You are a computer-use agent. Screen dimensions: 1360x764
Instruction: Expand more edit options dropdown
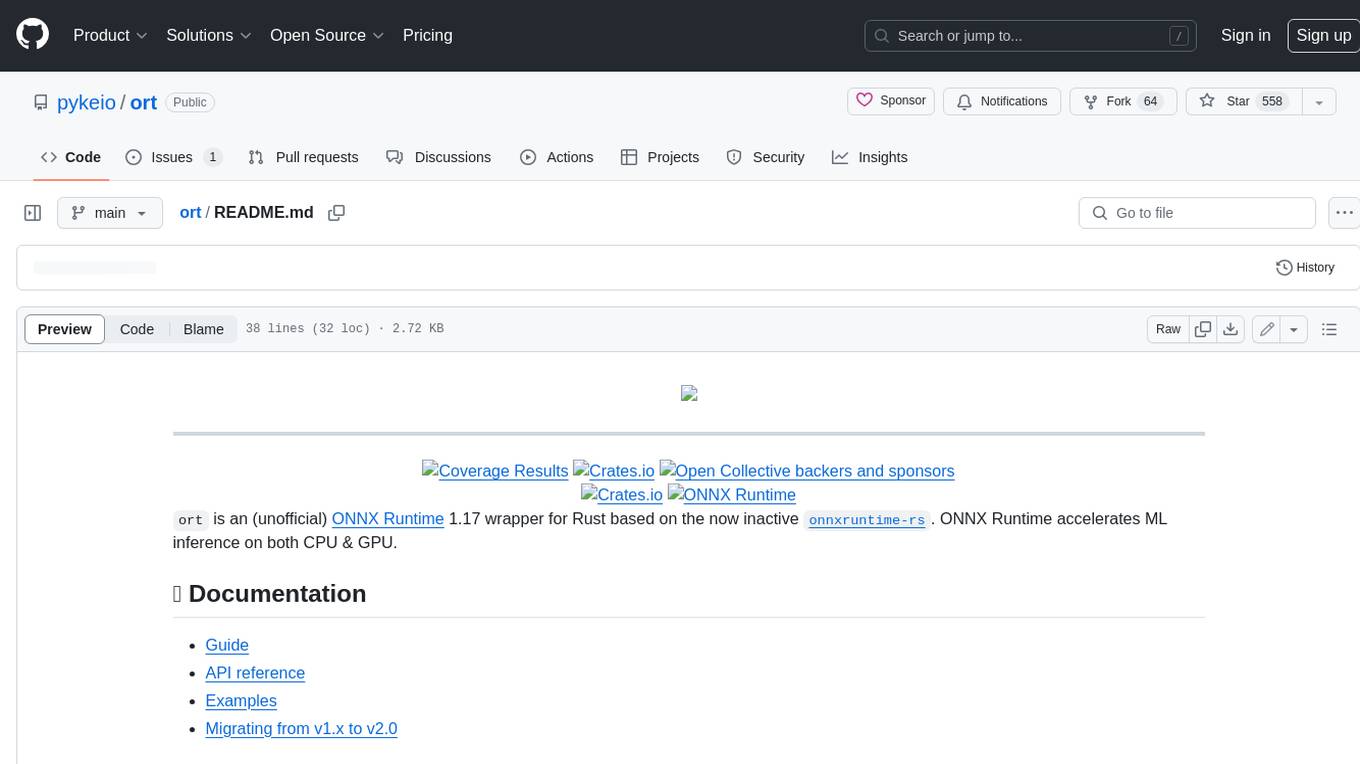coord(1294,329)
